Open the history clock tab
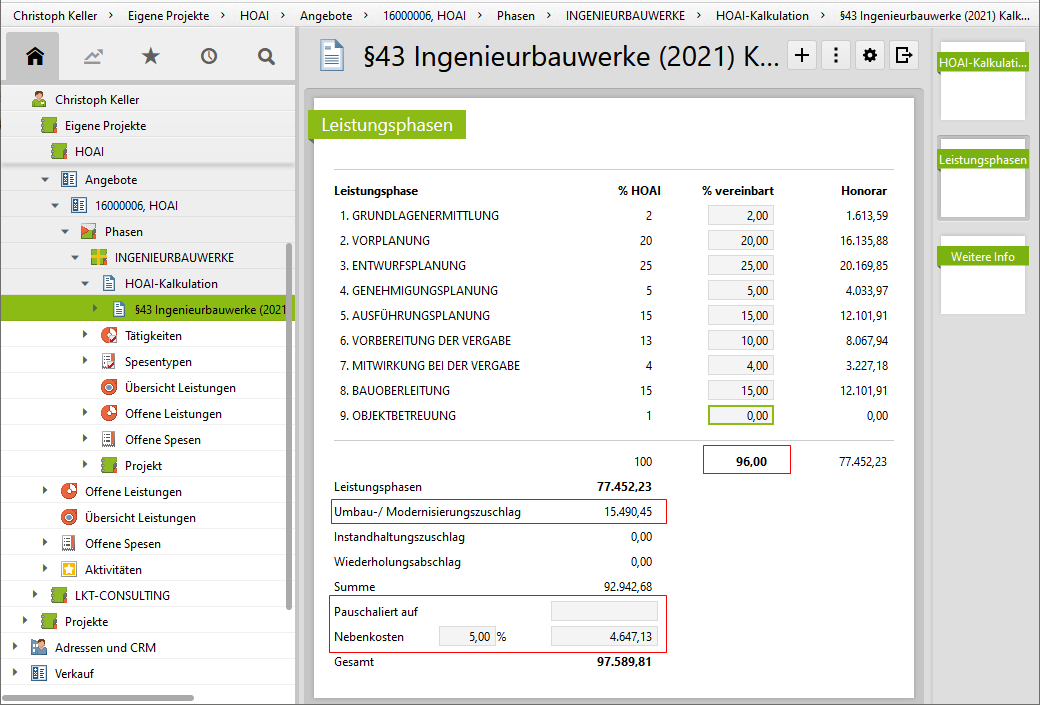Viewport: 1040px width, 705px height. 208,57
